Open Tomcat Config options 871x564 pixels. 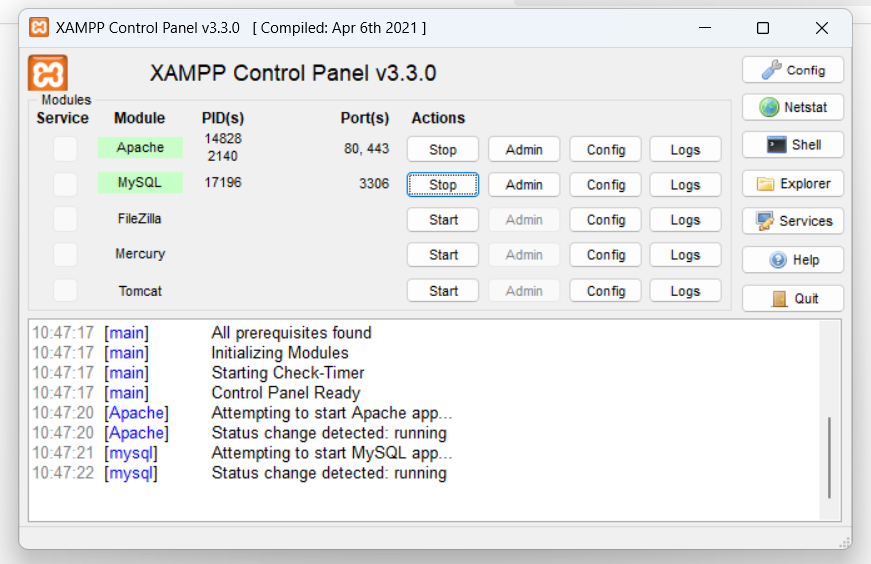click(x=605, y=291)
